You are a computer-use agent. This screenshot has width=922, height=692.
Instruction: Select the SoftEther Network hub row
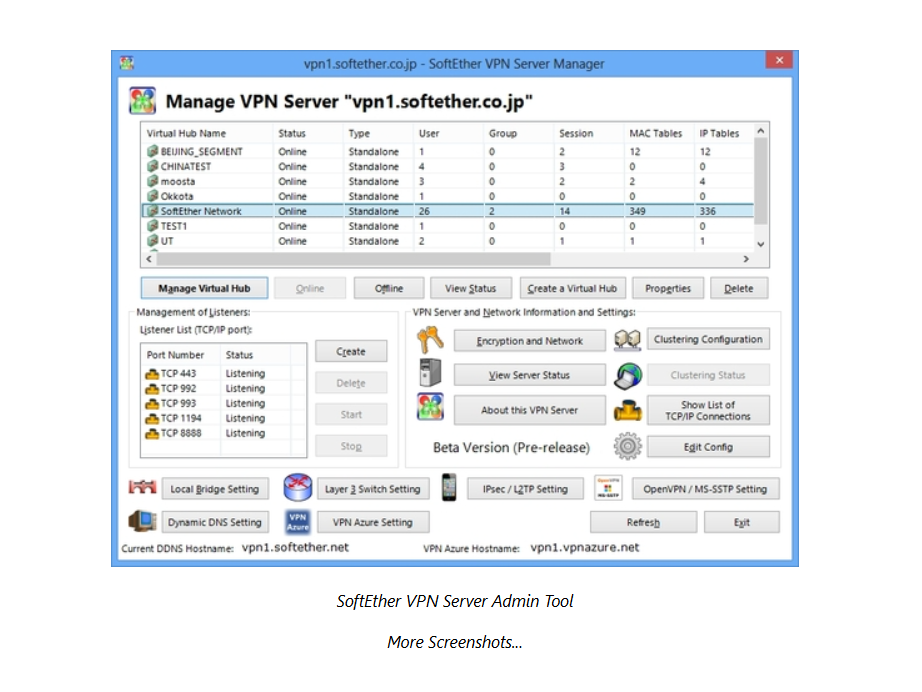pyautogui.click(x=447, y=210)
